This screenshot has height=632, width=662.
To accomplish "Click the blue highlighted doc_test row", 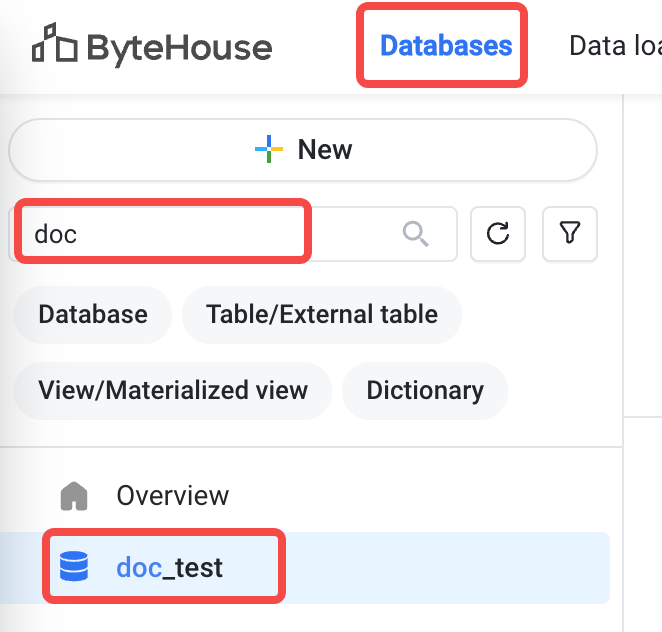I will [305, 567].
